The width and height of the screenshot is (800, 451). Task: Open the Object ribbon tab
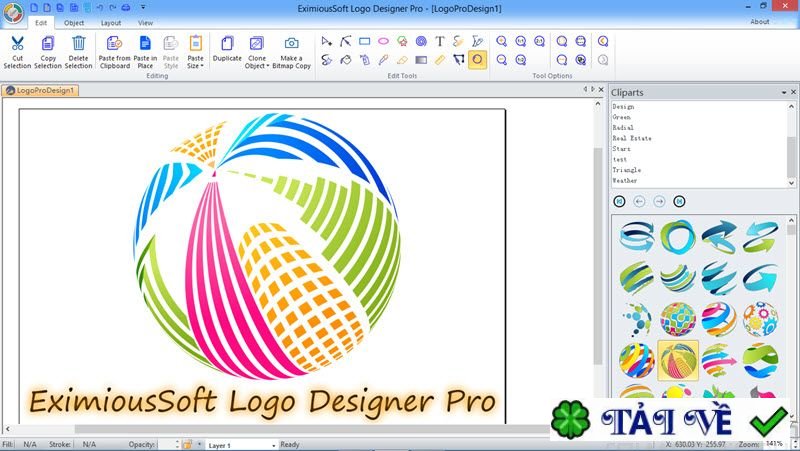tap(74, 22)
